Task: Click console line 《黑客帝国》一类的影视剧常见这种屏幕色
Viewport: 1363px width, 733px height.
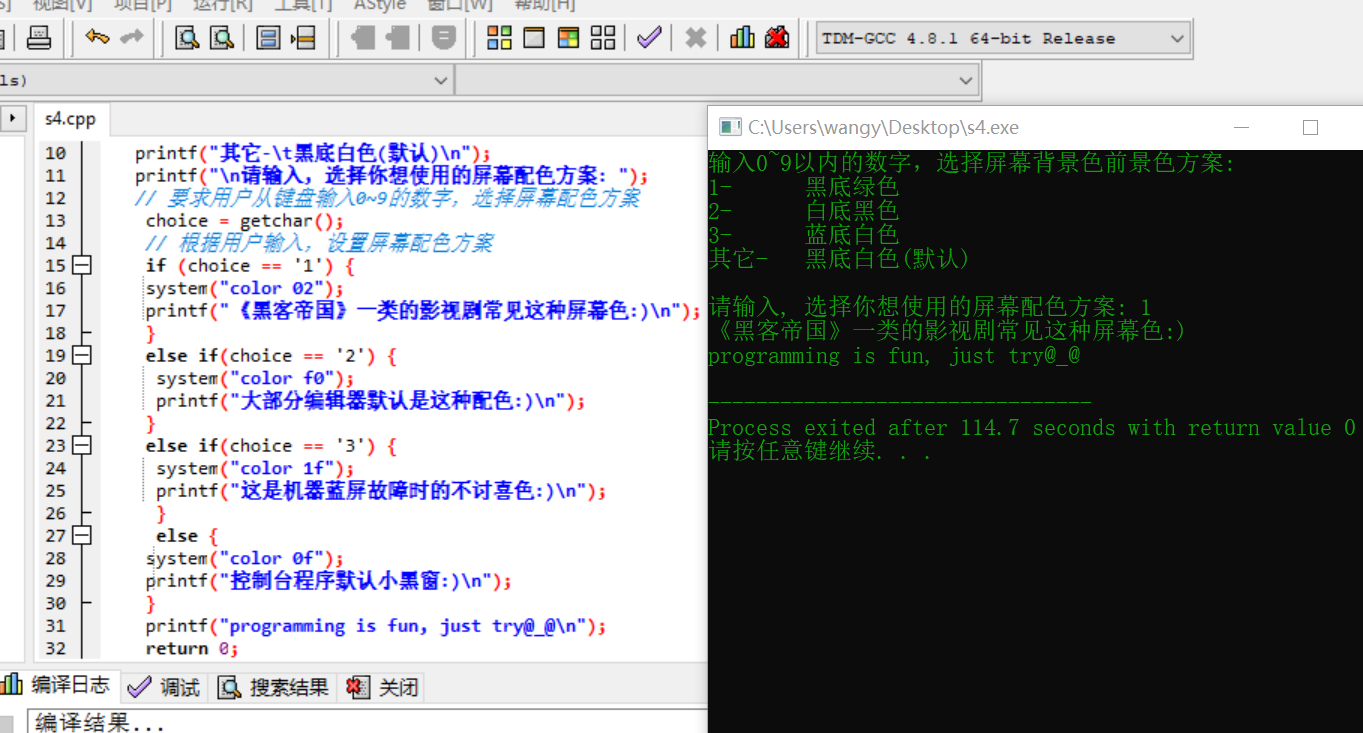Action: 946,331
